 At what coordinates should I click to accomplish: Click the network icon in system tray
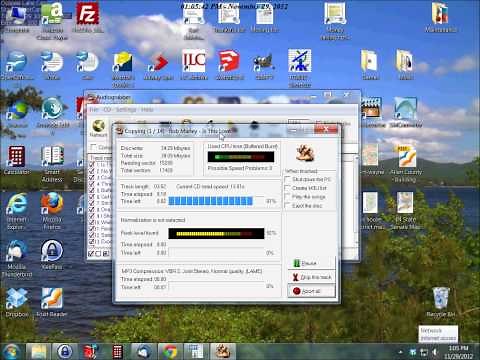[x=424, y=352]
